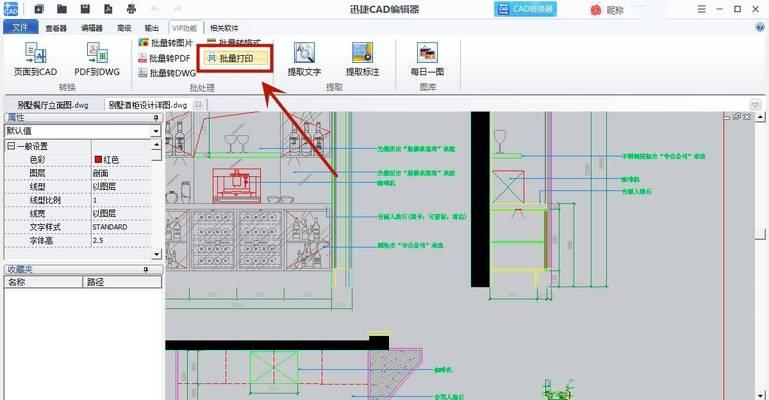Screen dimensions: 769x400
Task: Click the new file icon in the title bar
Action: pos(40,9)
